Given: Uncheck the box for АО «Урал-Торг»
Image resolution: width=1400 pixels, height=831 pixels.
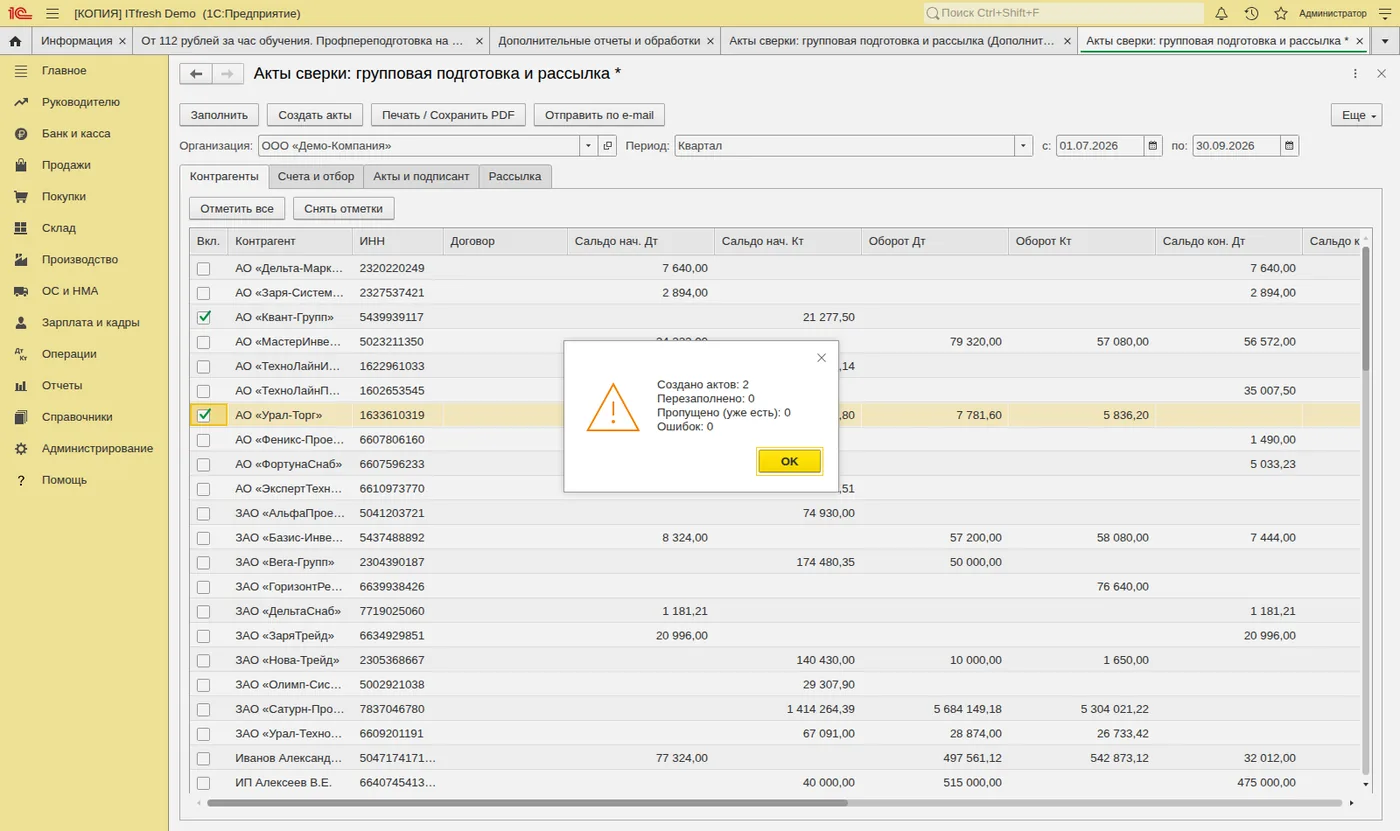Looking at the screenshot, I should click(x=204, y=415).
